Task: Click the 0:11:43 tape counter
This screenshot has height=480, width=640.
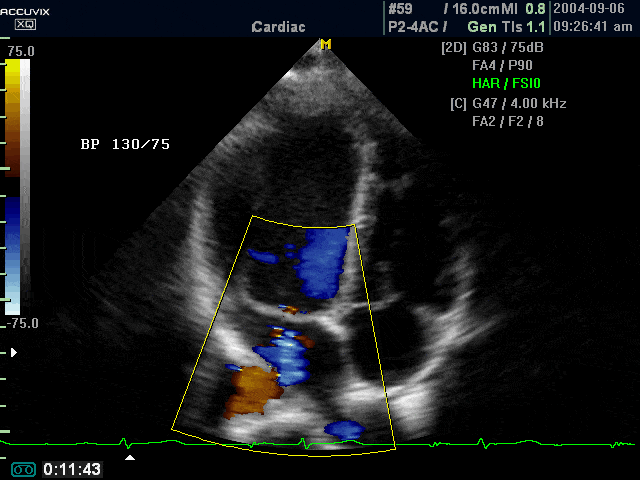Action: point(72,469)
